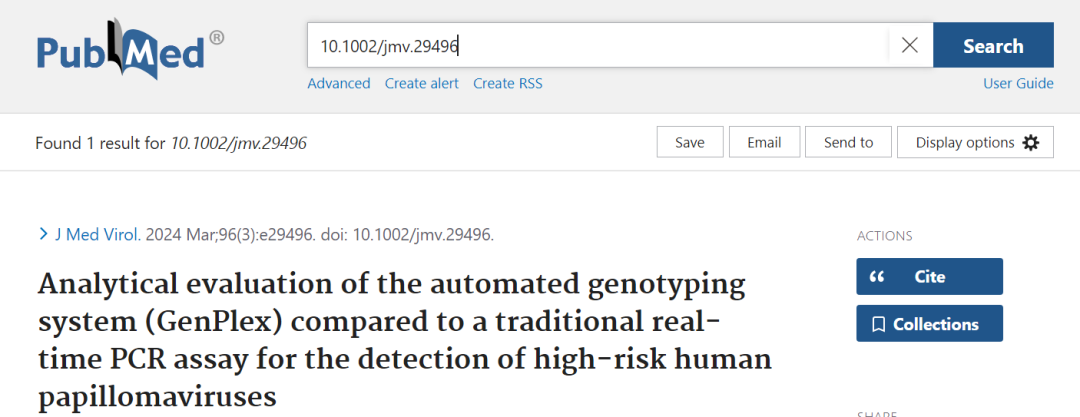Click the Email button
The image size is (1080, 417).
[764, 143]
